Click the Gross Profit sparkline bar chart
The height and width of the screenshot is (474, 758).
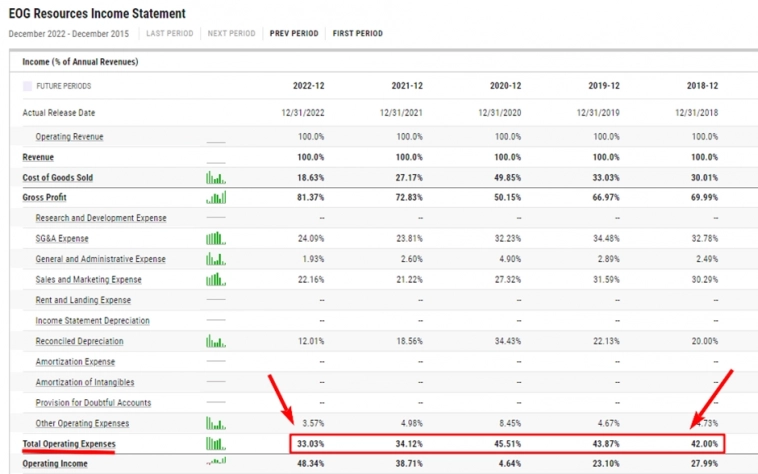[216, 198]
